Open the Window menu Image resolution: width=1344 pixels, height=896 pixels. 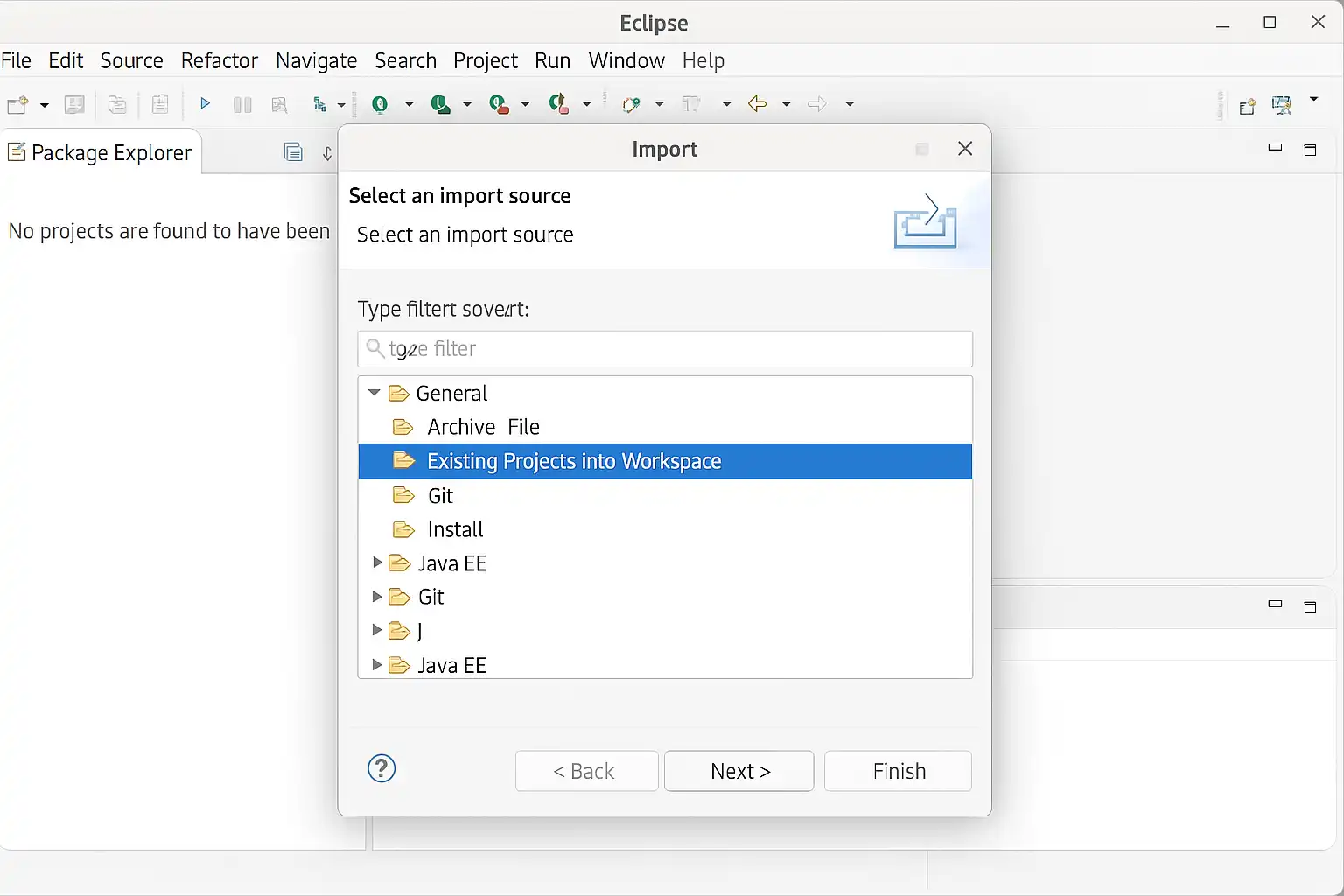626,60
